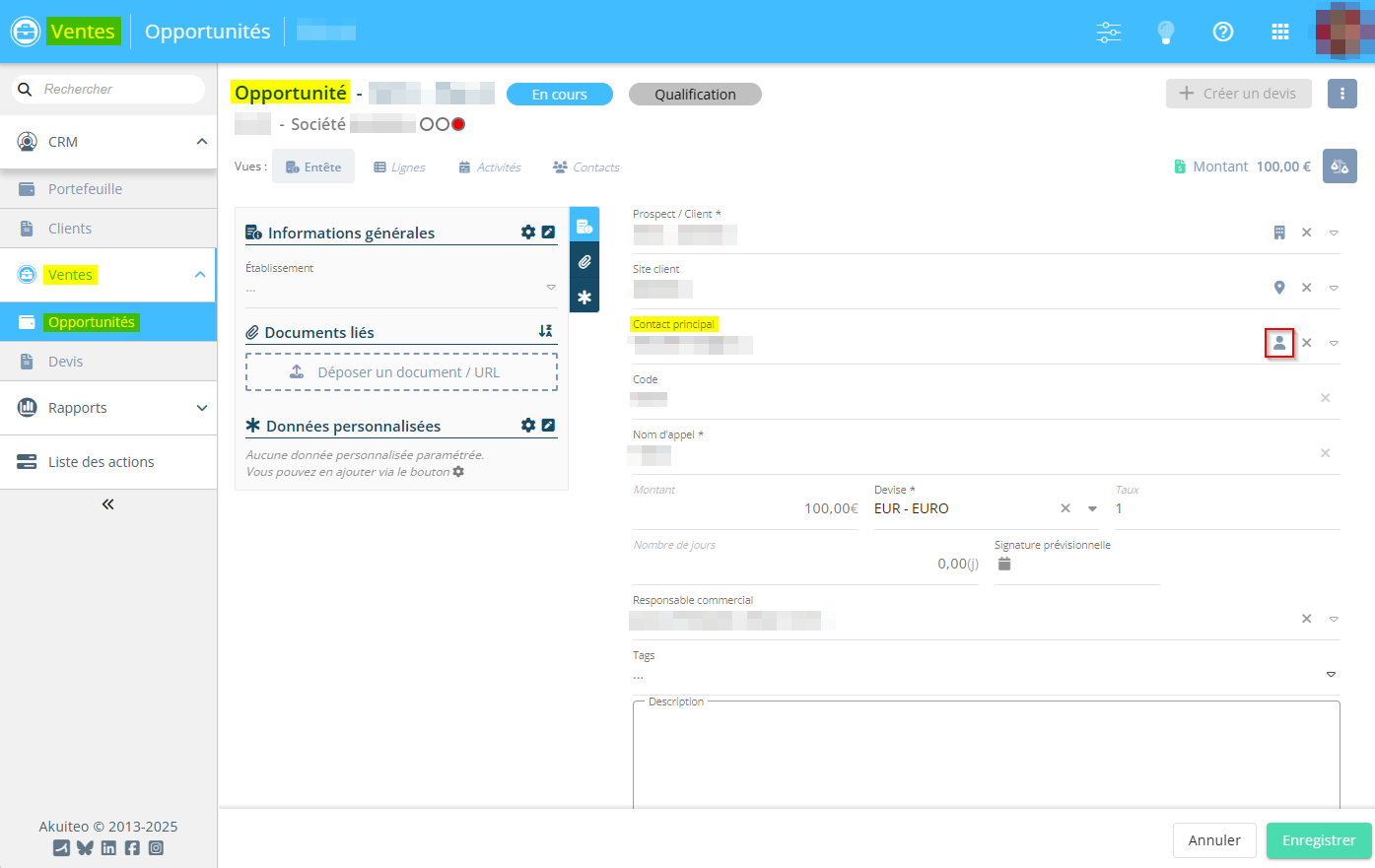Click the location pin icon for Site client
This screenshot has width=1375, height=868.
coord(1278,288)
